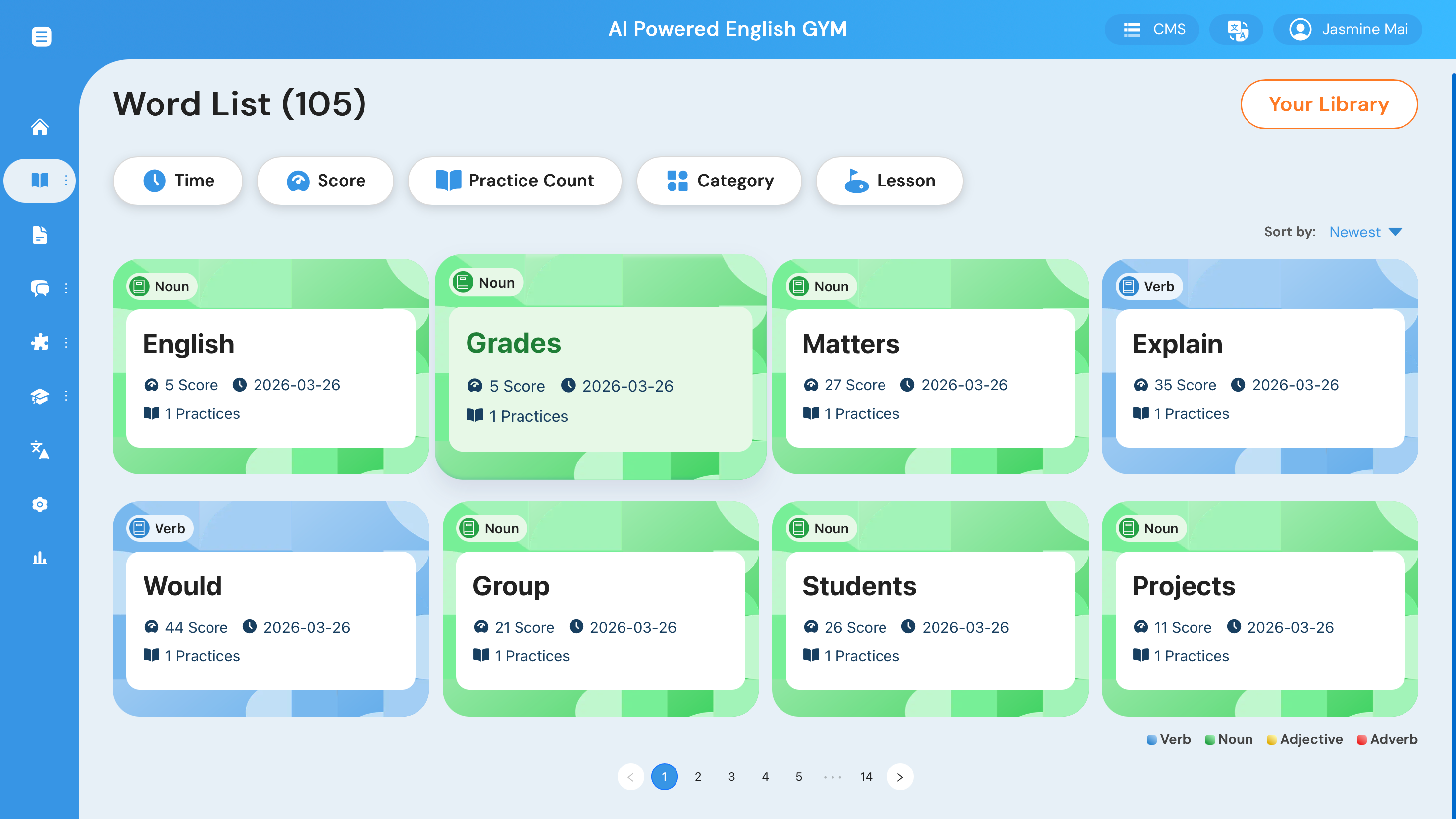Screen dimensions: 1456x819
Task: Click the blue Verb legend swatch
Action: pyautogui.click(x=1151, y=739)
